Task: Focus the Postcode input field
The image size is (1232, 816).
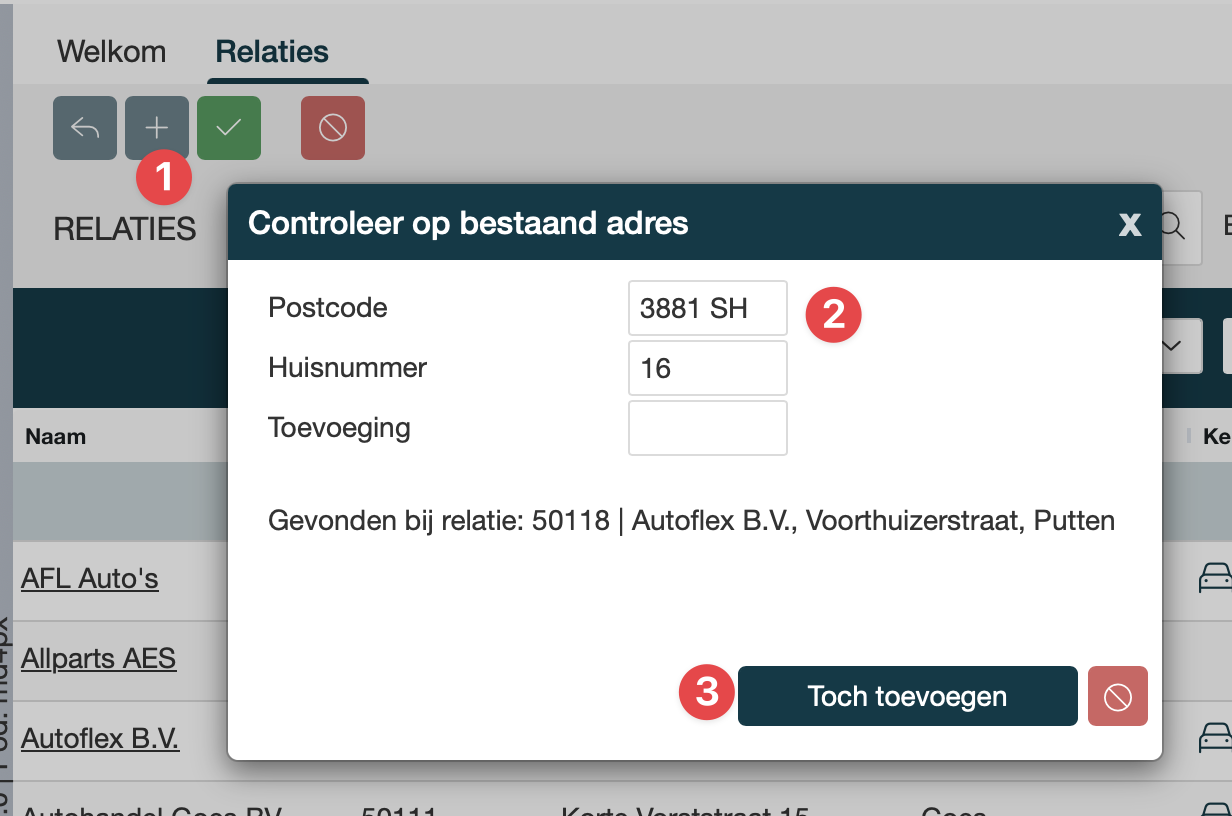Action: pos(707,308)
